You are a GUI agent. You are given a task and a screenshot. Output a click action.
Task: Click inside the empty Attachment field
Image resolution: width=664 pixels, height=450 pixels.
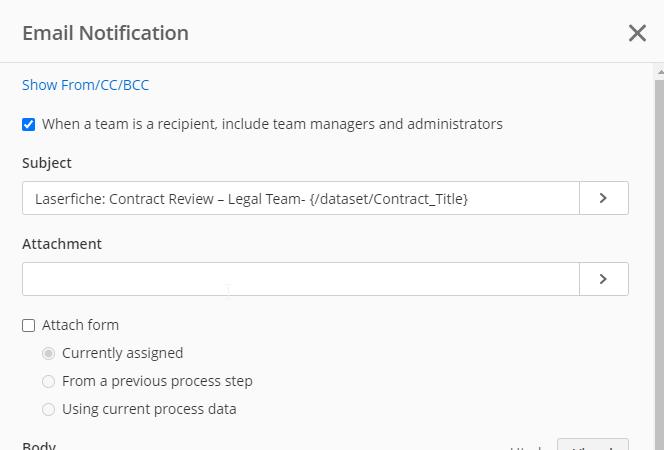(301, 279)
